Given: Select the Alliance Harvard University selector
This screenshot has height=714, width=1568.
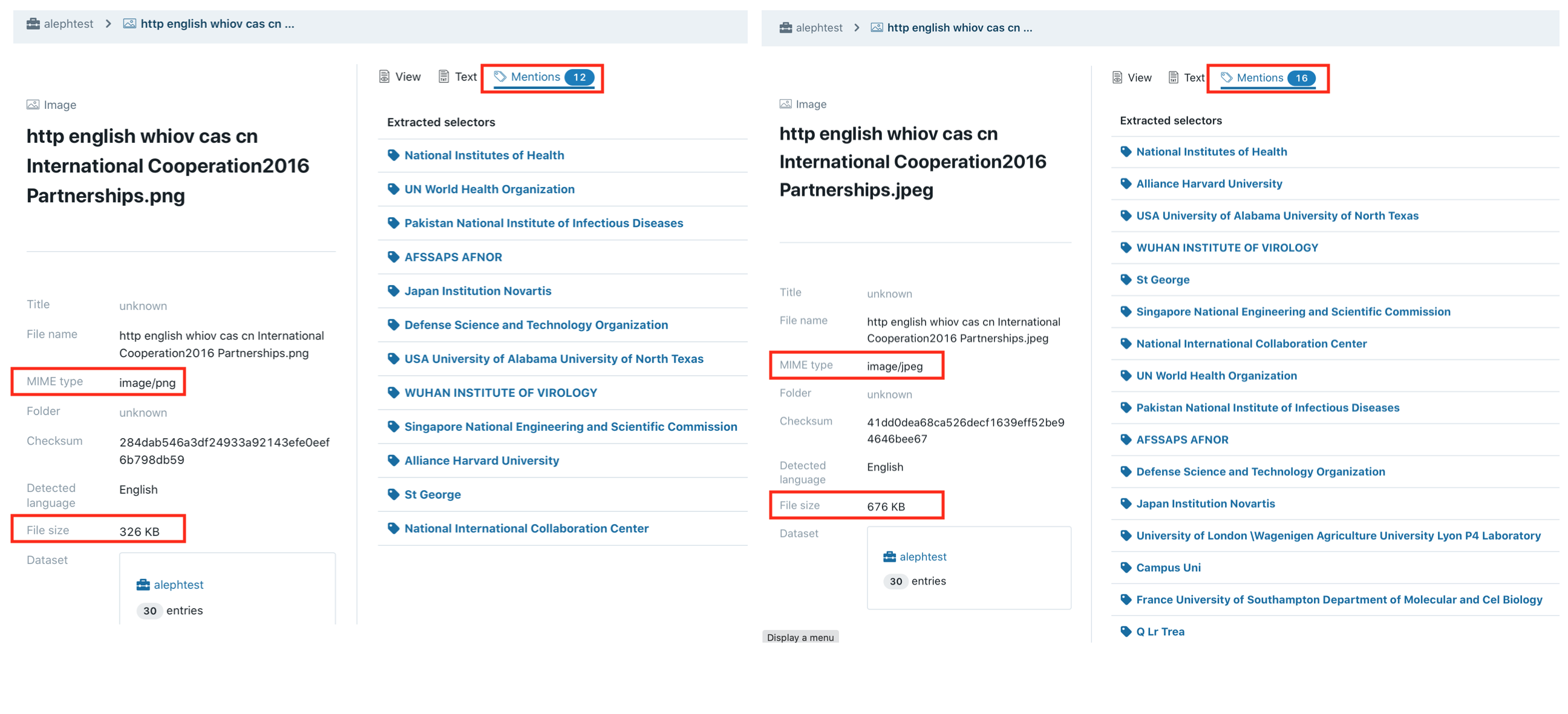Looking at the screenshot, I should [x=482, y=460].
